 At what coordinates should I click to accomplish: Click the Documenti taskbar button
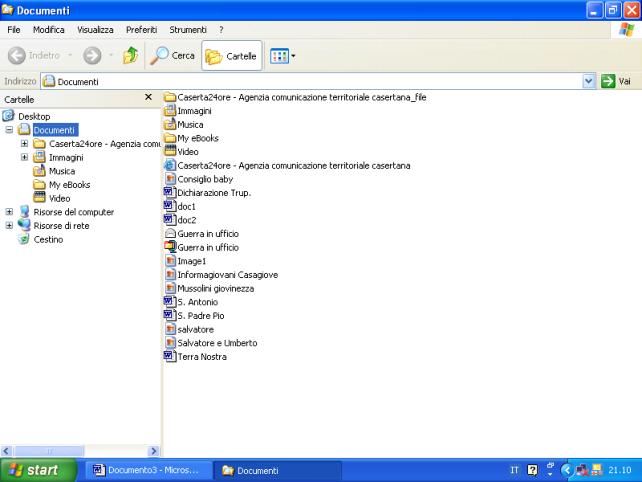coord(277,471)
